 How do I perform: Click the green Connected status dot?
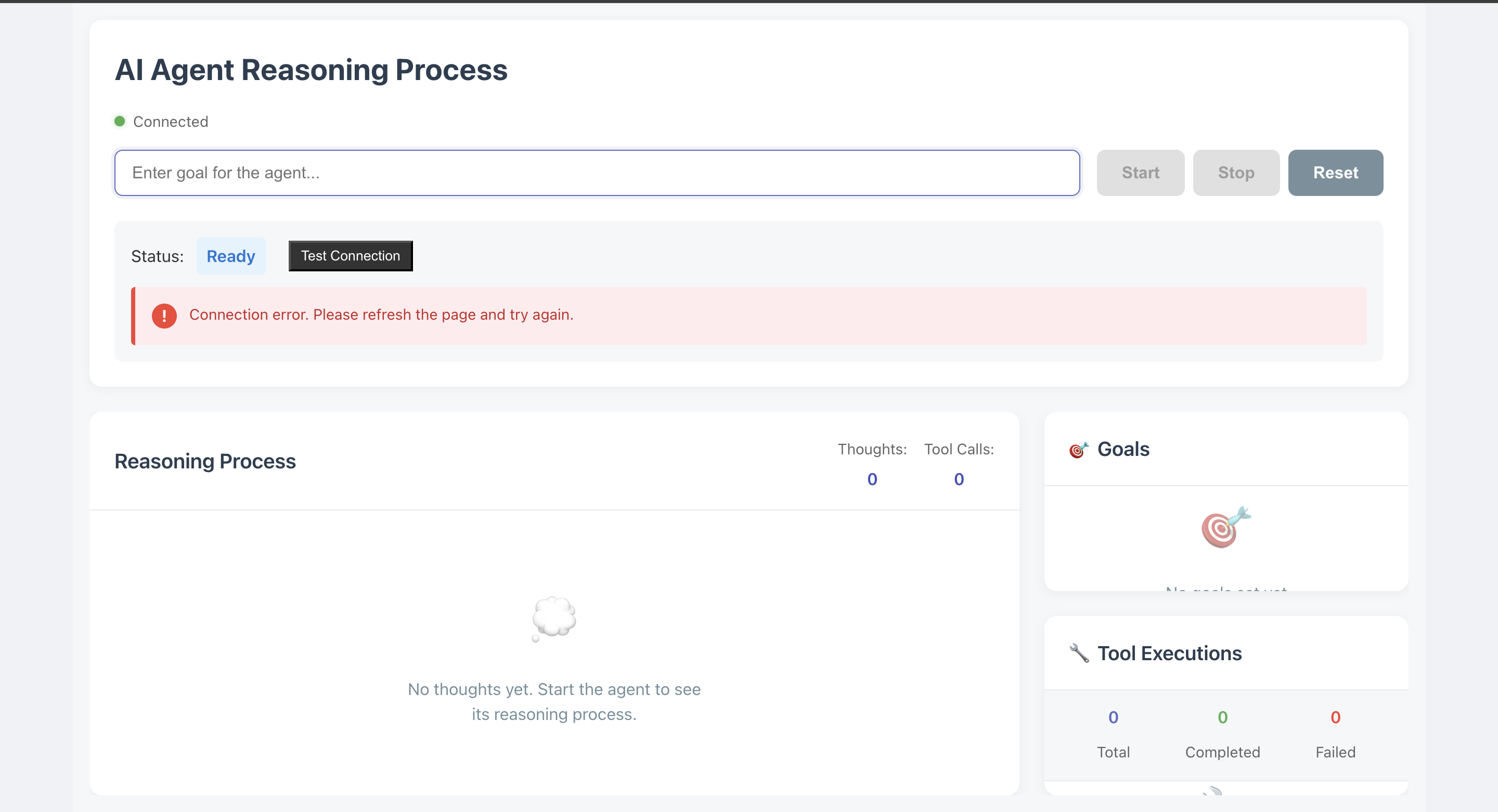coord(120,121)
